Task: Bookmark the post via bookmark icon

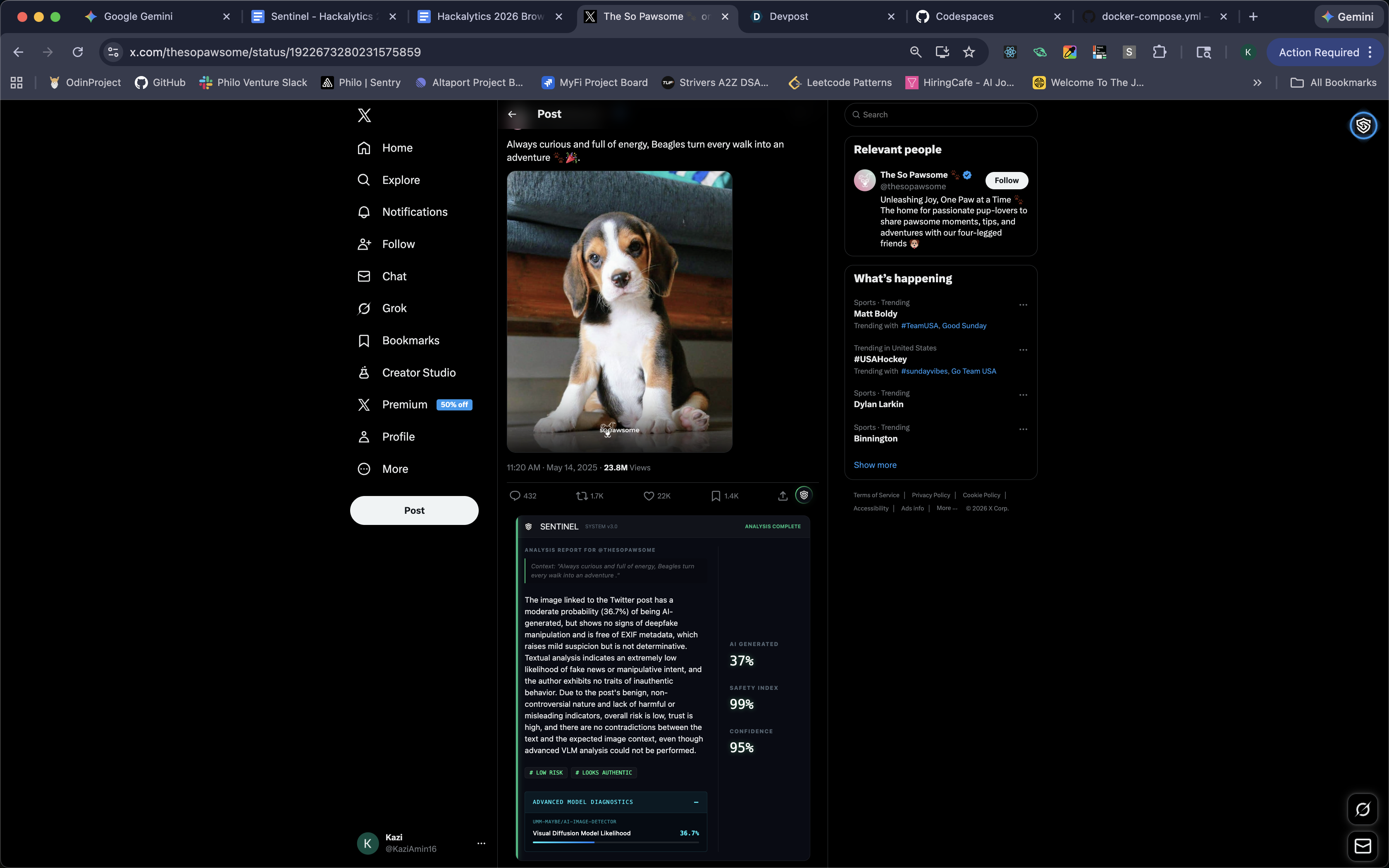Action: tap(716, 496)
